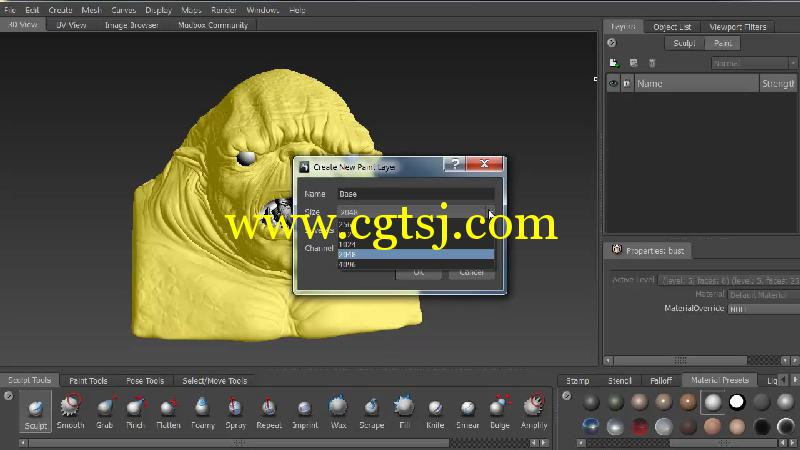Choose highlighted 2048 size option
The width and height of the screenshot is (800, 450).
pos(416,254)
